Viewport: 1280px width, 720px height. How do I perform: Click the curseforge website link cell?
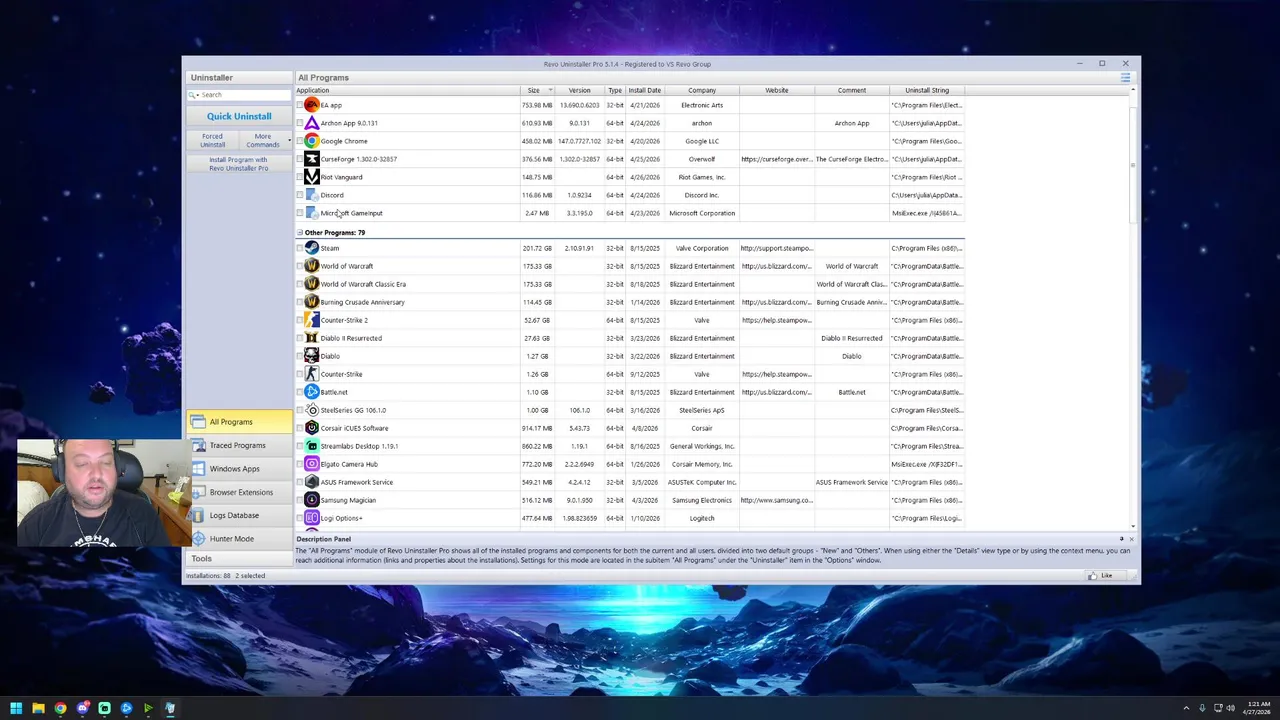[x=776, y=159]
